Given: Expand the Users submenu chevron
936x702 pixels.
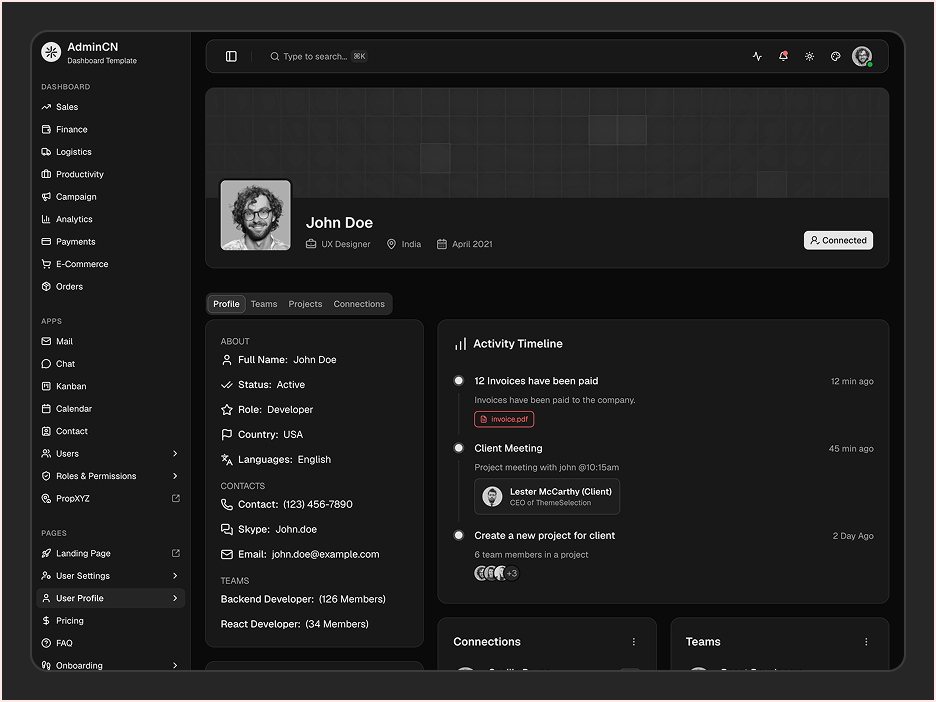Looking at the screenshot, I should coord(175,454).
